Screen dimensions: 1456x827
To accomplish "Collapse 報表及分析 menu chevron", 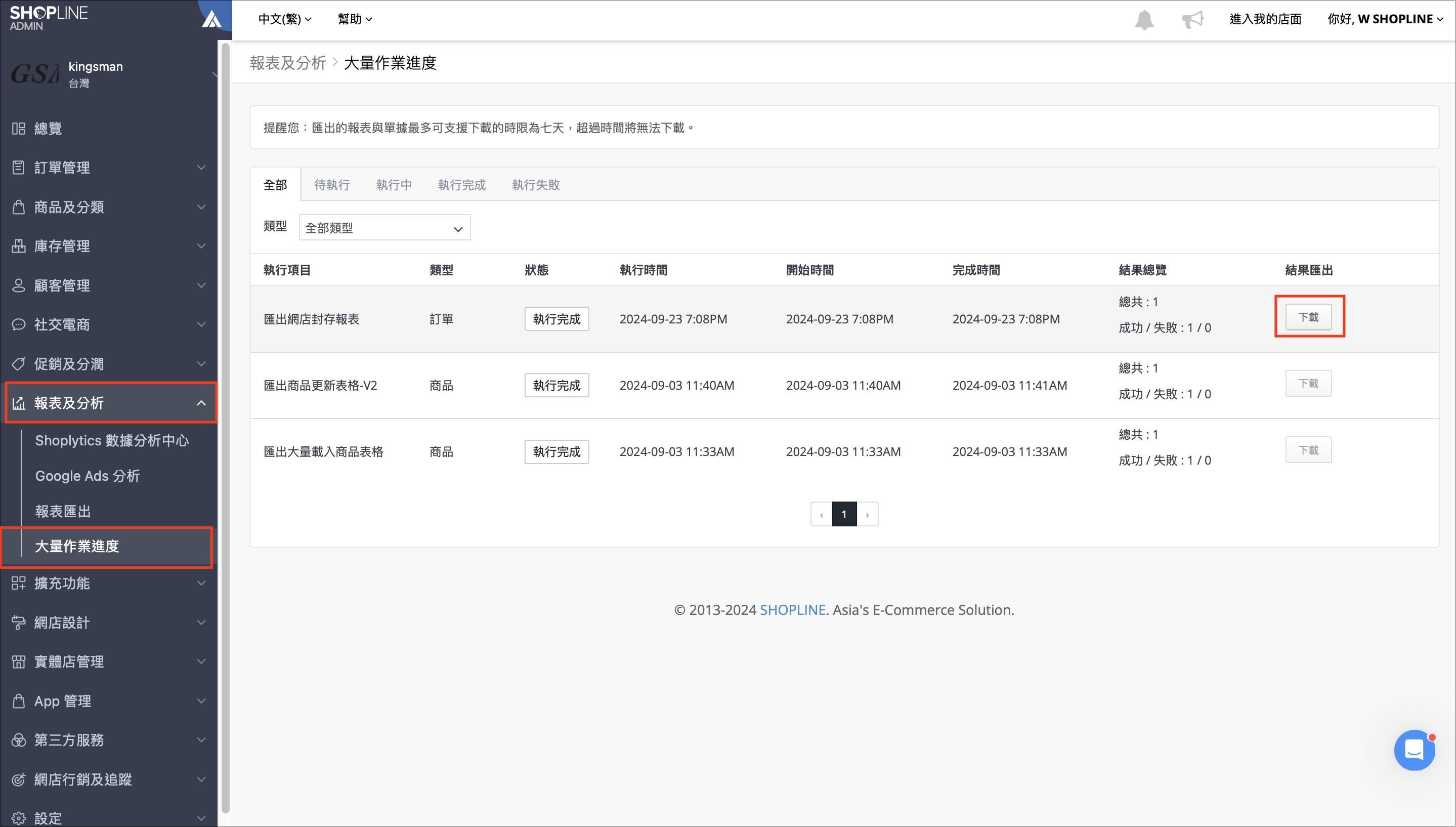I will (201, 403).
